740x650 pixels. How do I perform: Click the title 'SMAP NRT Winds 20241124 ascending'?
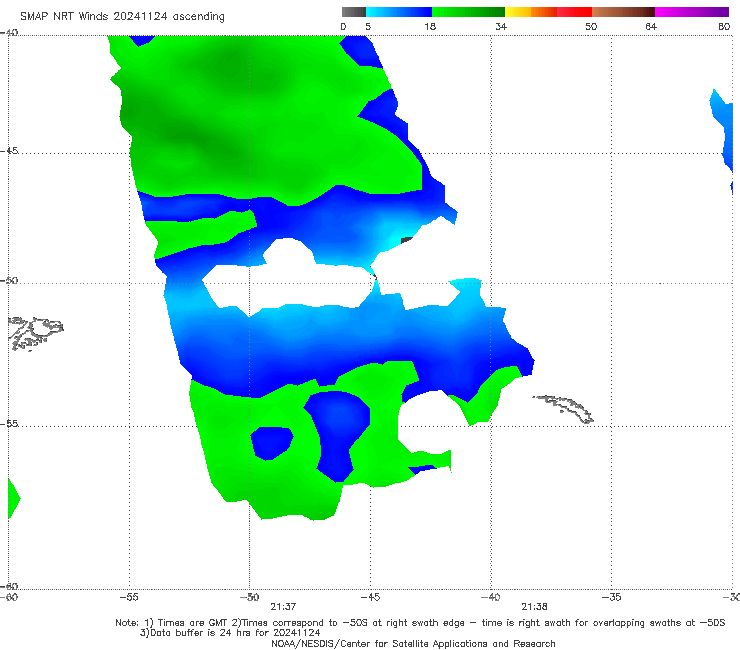(x=122, y=16)
